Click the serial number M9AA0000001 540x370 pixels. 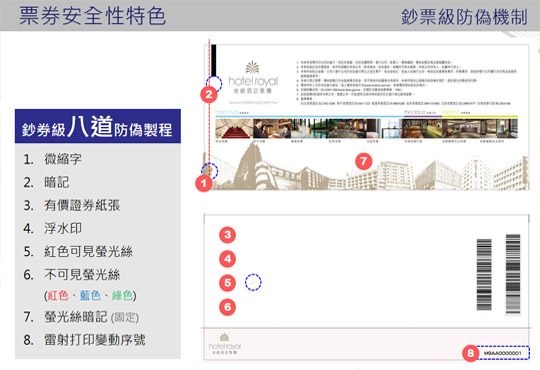point(502,353)
